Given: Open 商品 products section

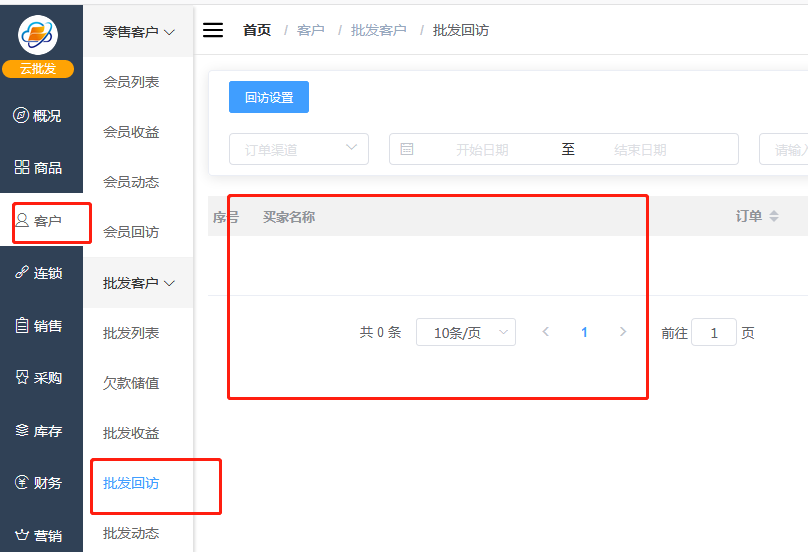Looking at the screenshot, I should pyautogui.click(x=38, y=168).
